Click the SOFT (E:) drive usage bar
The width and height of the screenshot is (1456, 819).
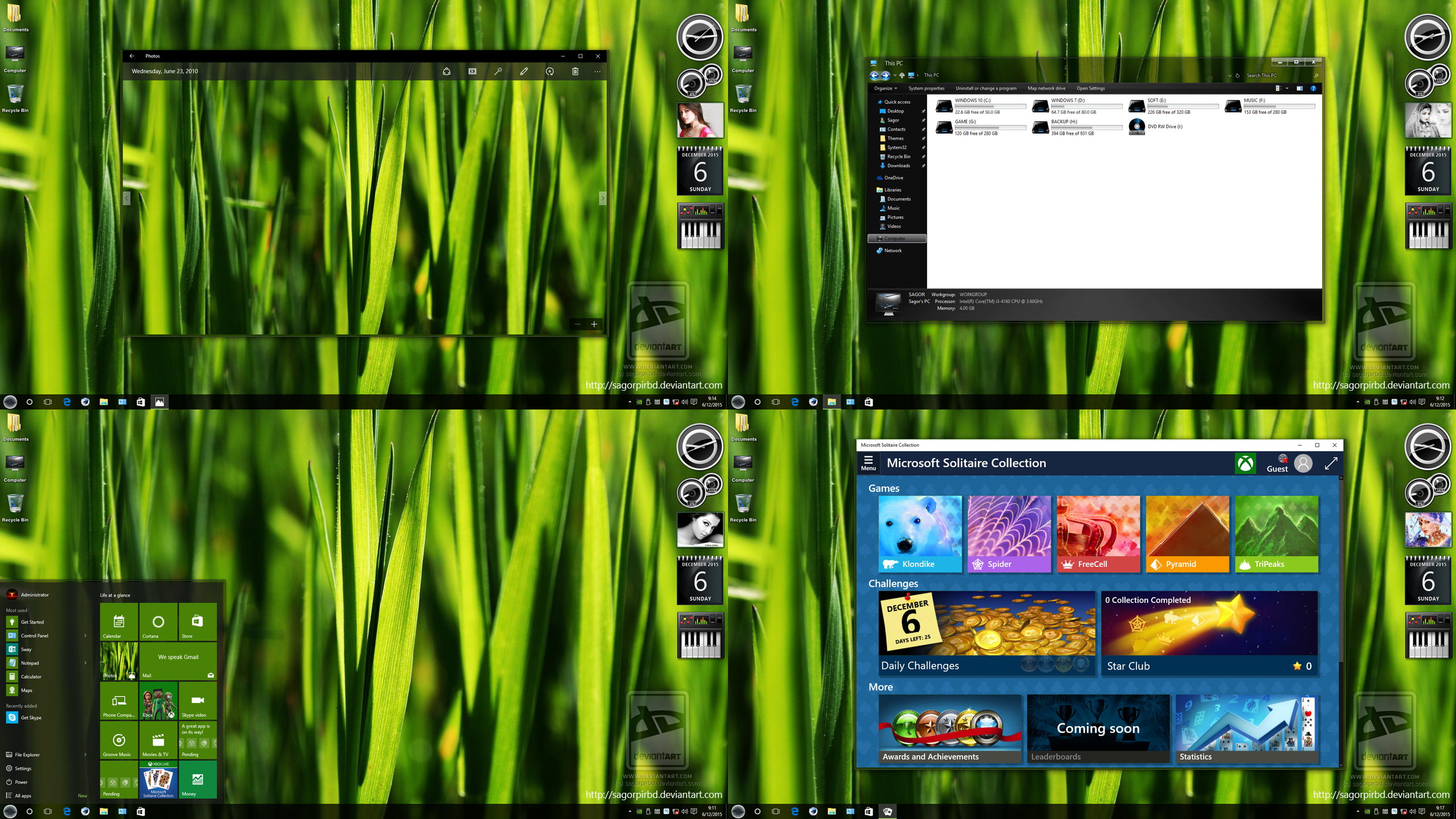(x=1182, y=106)
